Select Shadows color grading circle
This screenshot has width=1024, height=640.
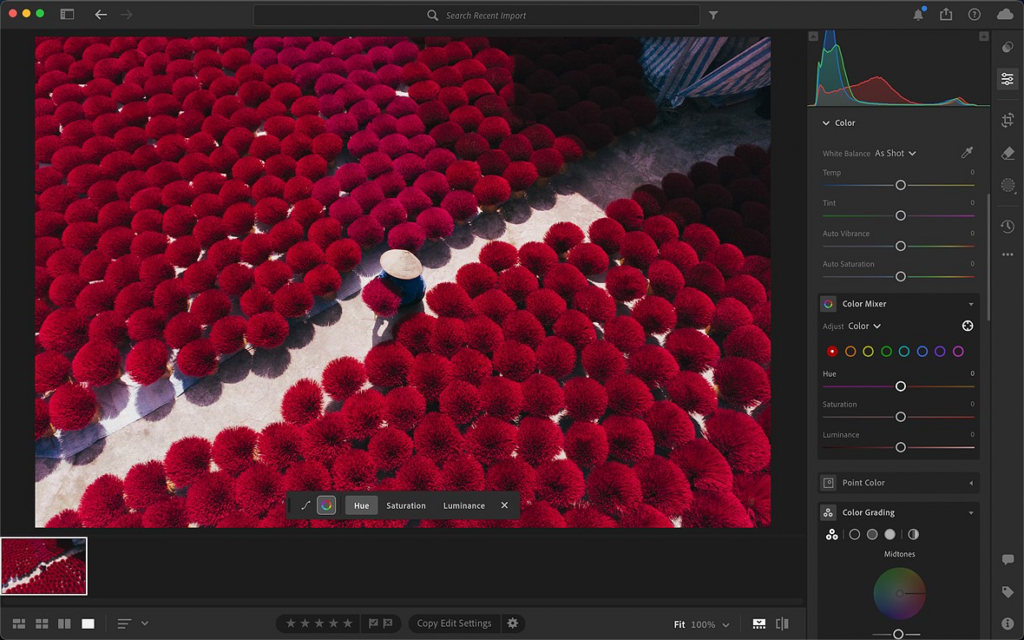click(854, 534)
